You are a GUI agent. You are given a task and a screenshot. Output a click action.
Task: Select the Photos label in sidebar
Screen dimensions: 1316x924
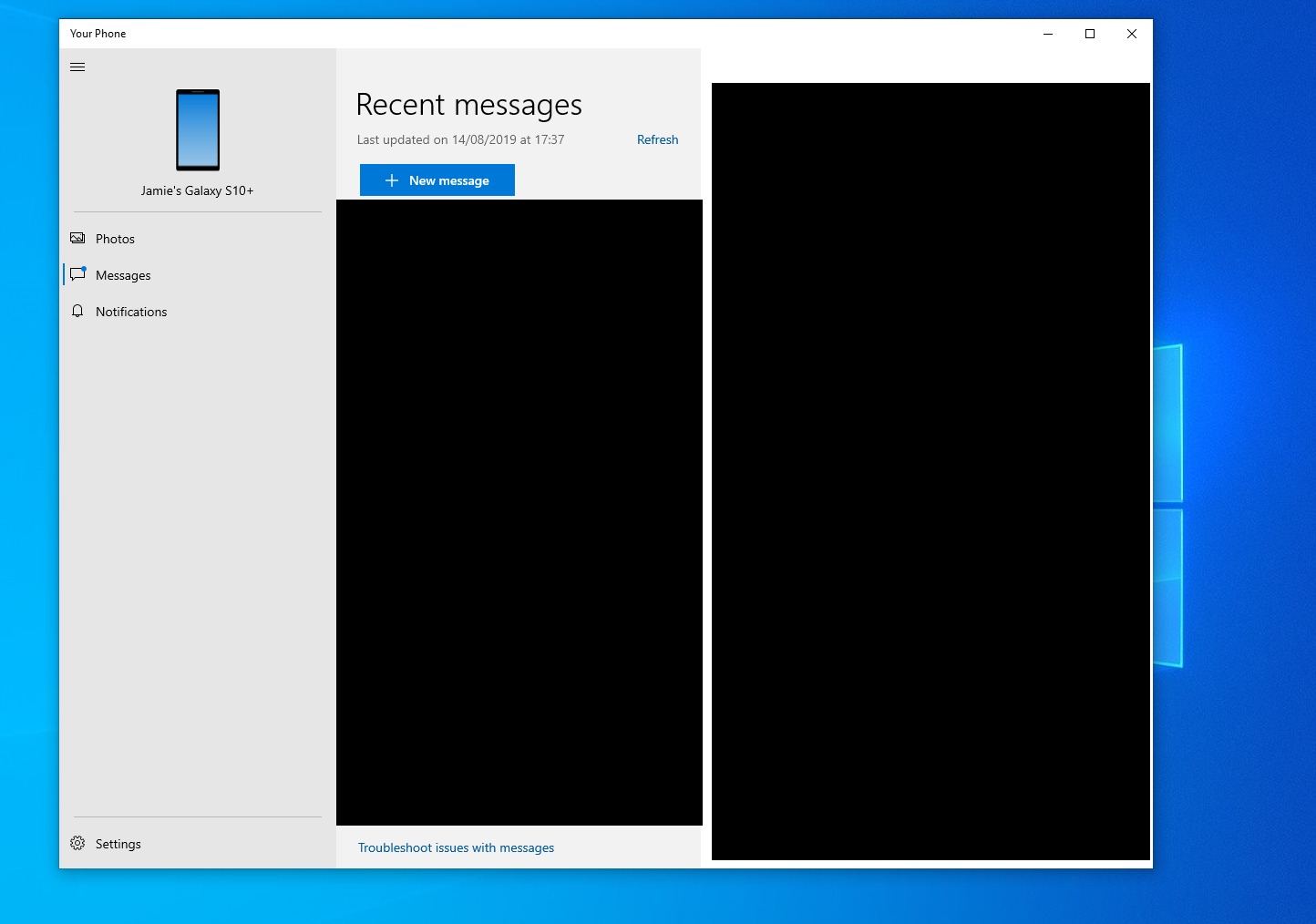tap(115, 239)
